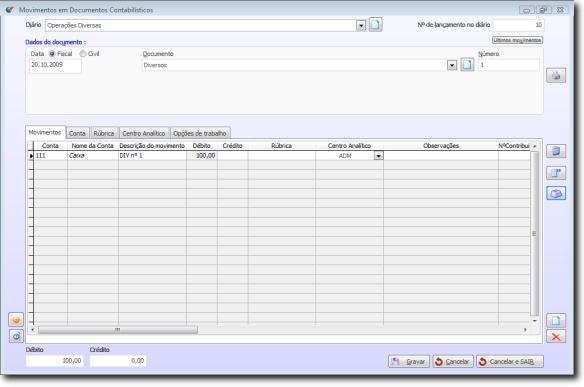The image size is (584, 387).
Task: Click the Crédito column header
Action: [232, 146]
